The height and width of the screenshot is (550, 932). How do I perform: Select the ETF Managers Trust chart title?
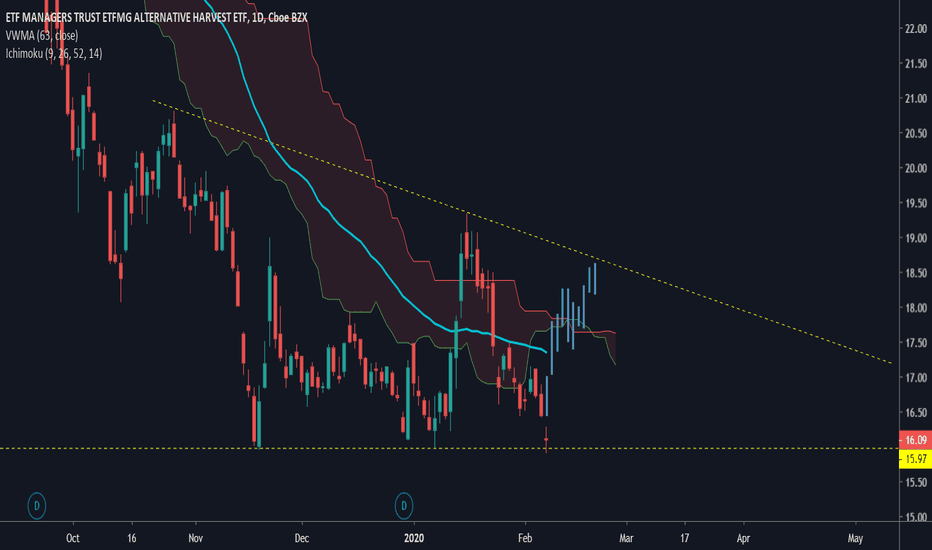coord(156,18)
